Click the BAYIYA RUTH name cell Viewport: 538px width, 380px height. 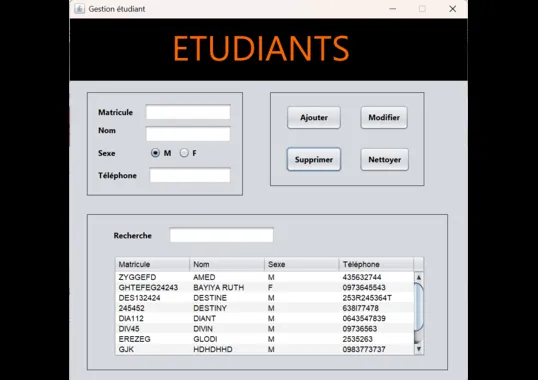[227, 287]
